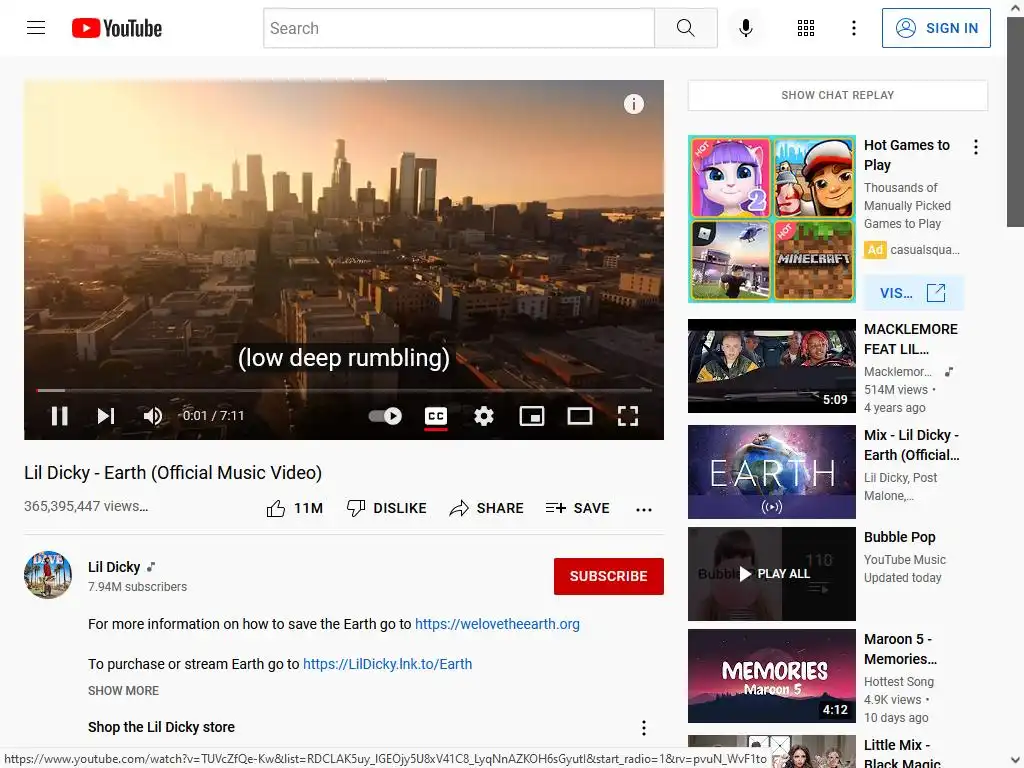Show chat replay
1024x768 pixels.
tap(838, 95)
